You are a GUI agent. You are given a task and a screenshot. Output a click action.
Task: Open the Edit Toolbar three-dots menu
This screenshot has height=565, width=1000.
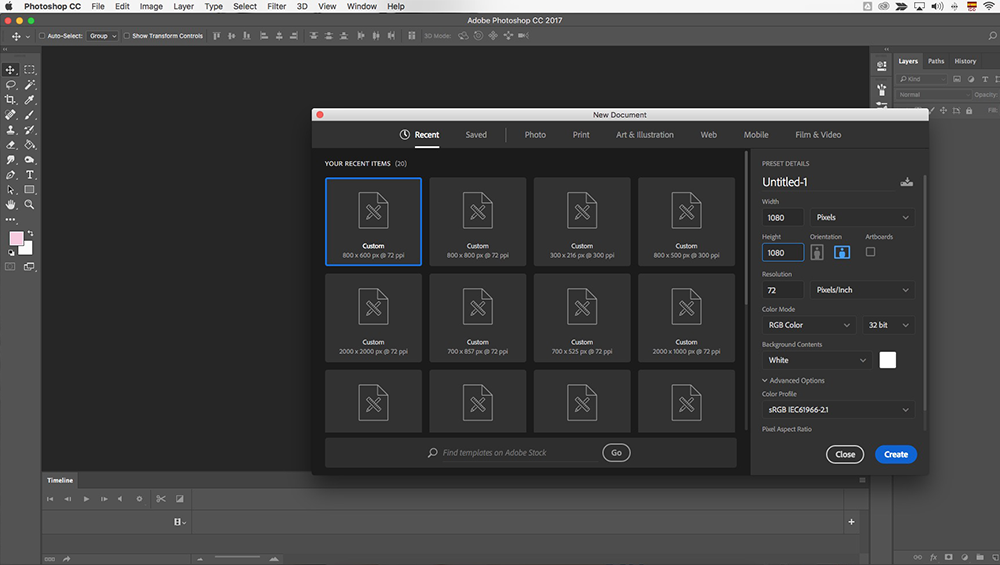11,219
